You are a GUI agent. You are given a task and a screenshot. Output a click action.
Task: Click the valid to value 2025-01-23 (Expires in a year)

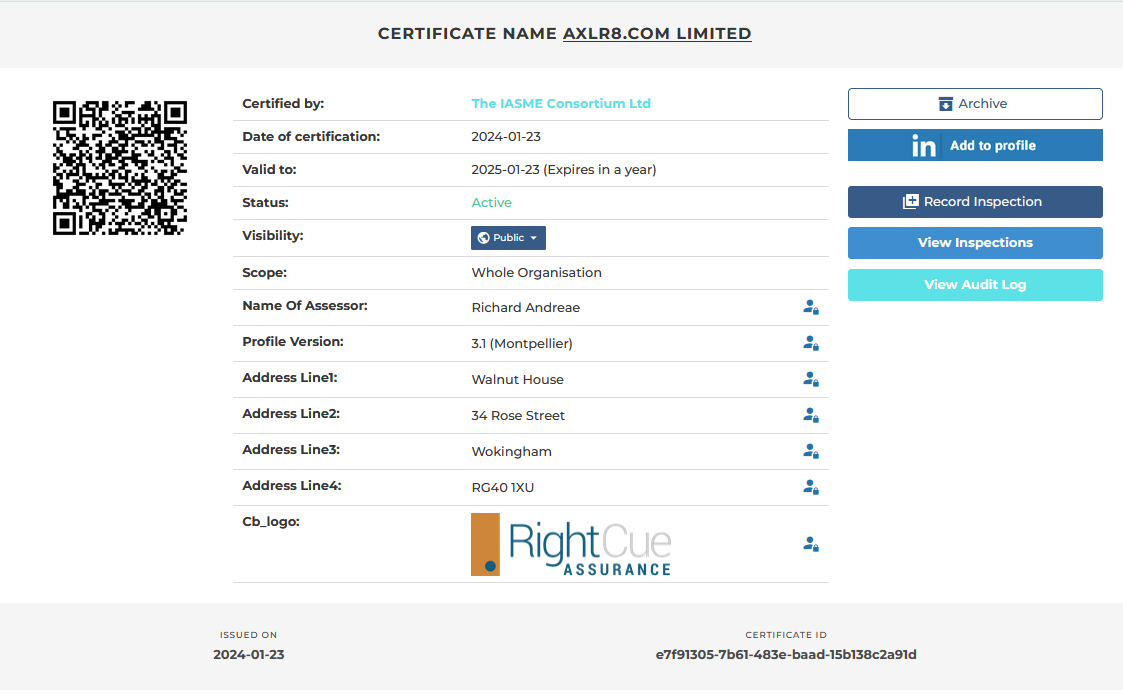point(564,170)
